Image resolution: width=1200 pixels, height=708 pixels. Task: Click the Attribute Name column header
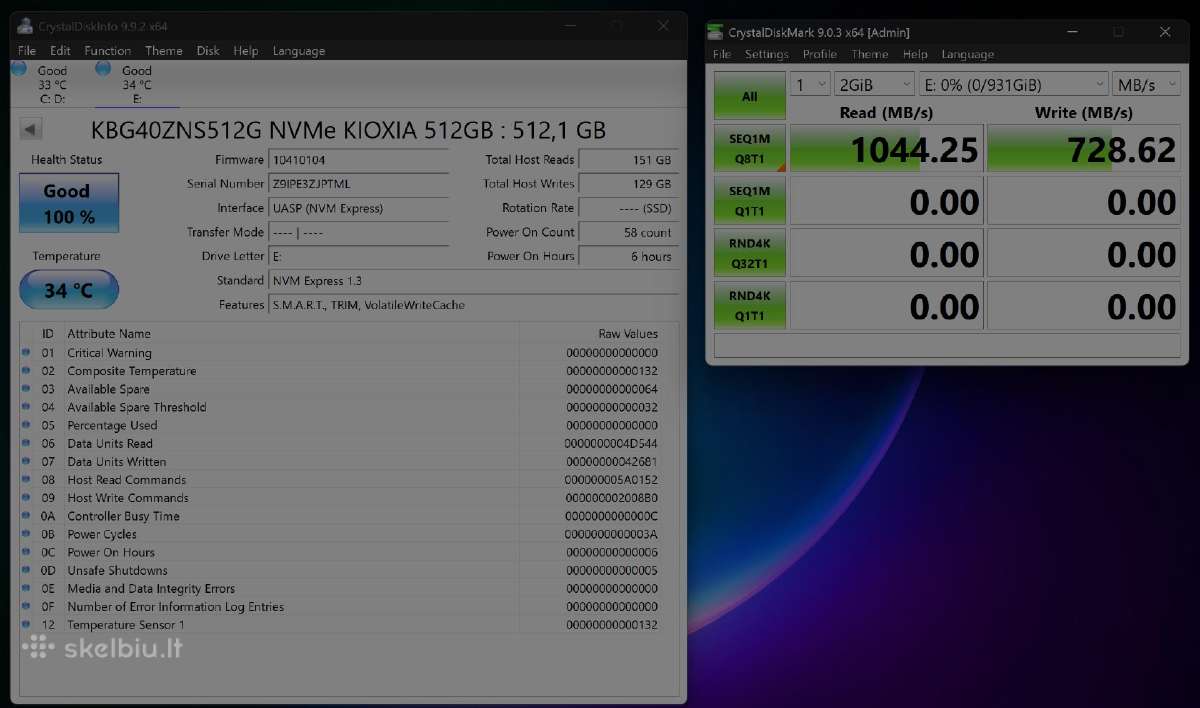tap(109, 333)
